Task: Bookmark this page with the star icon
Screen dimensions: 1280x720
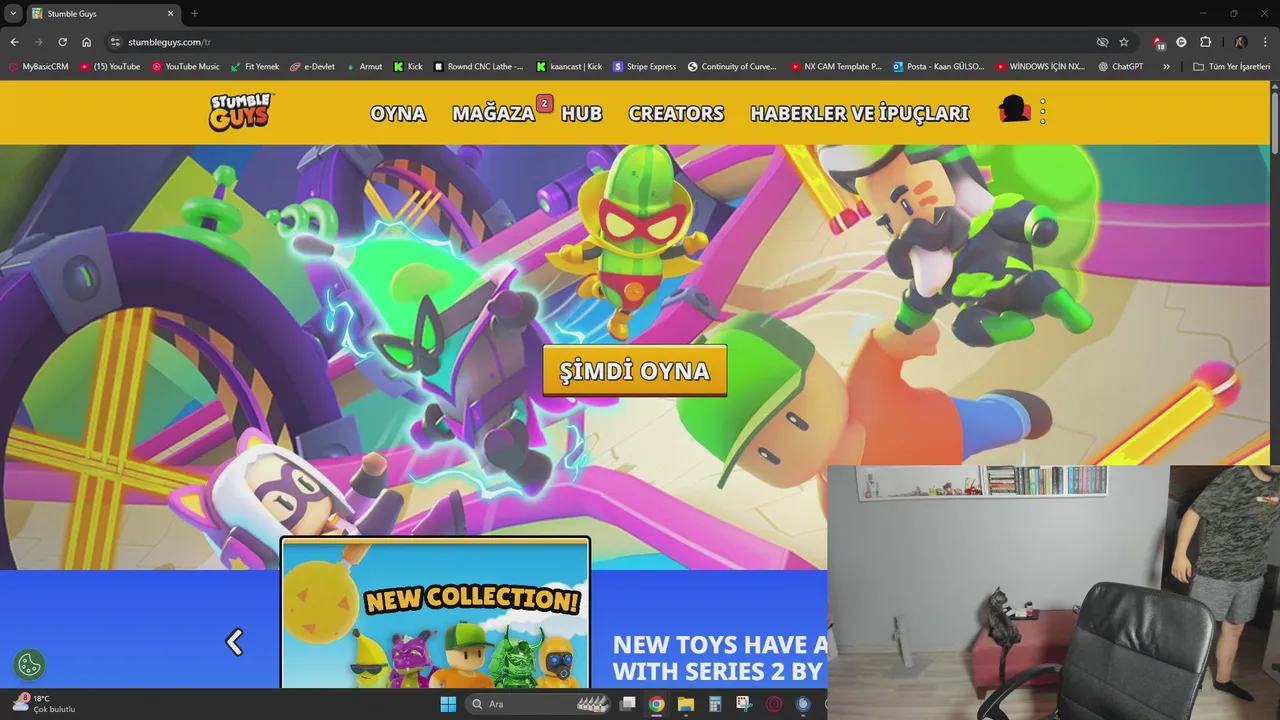Action: pyautogui.click(x=1124, y=42)
